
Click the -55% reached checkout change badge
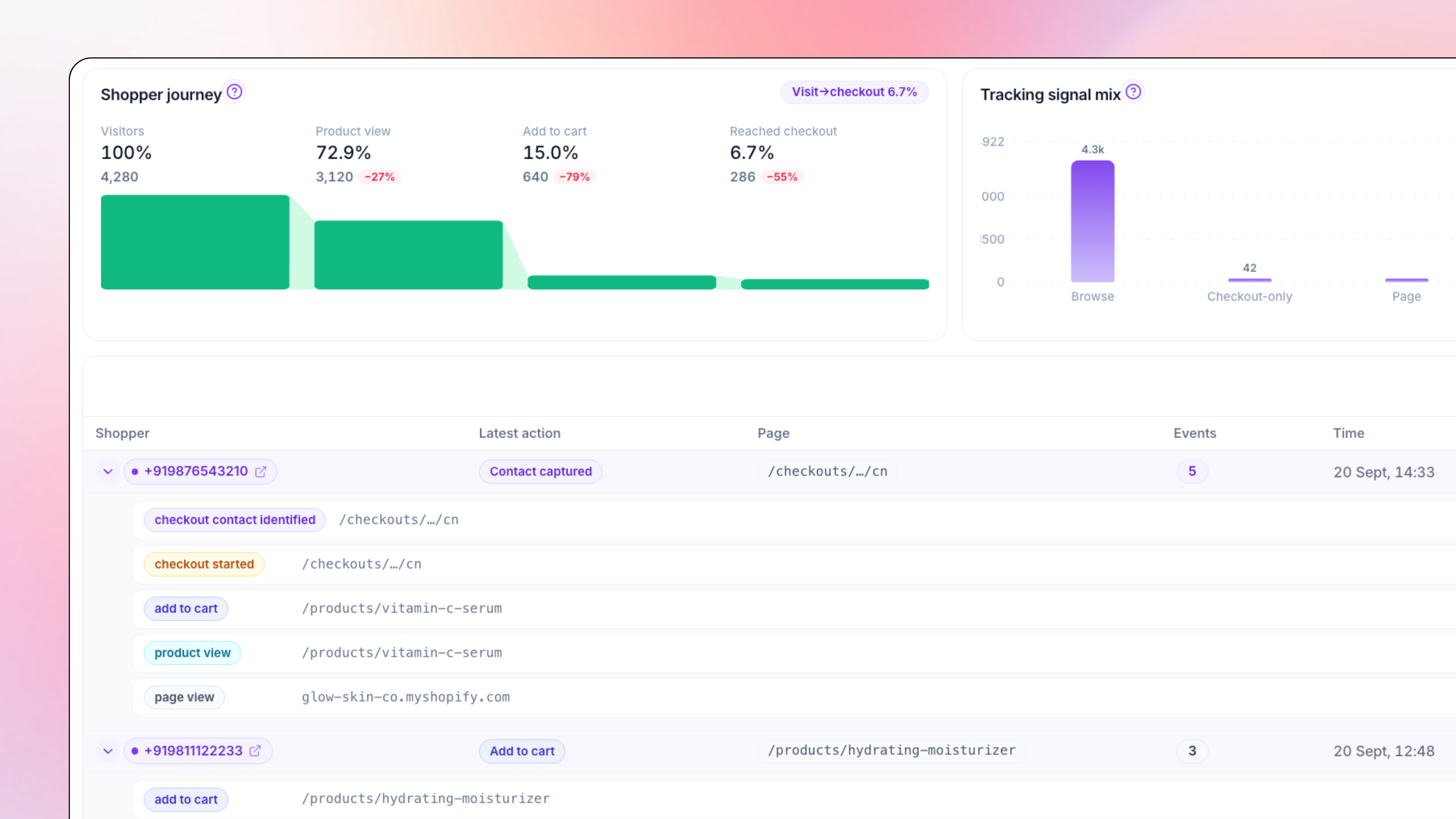coord(782,177)
